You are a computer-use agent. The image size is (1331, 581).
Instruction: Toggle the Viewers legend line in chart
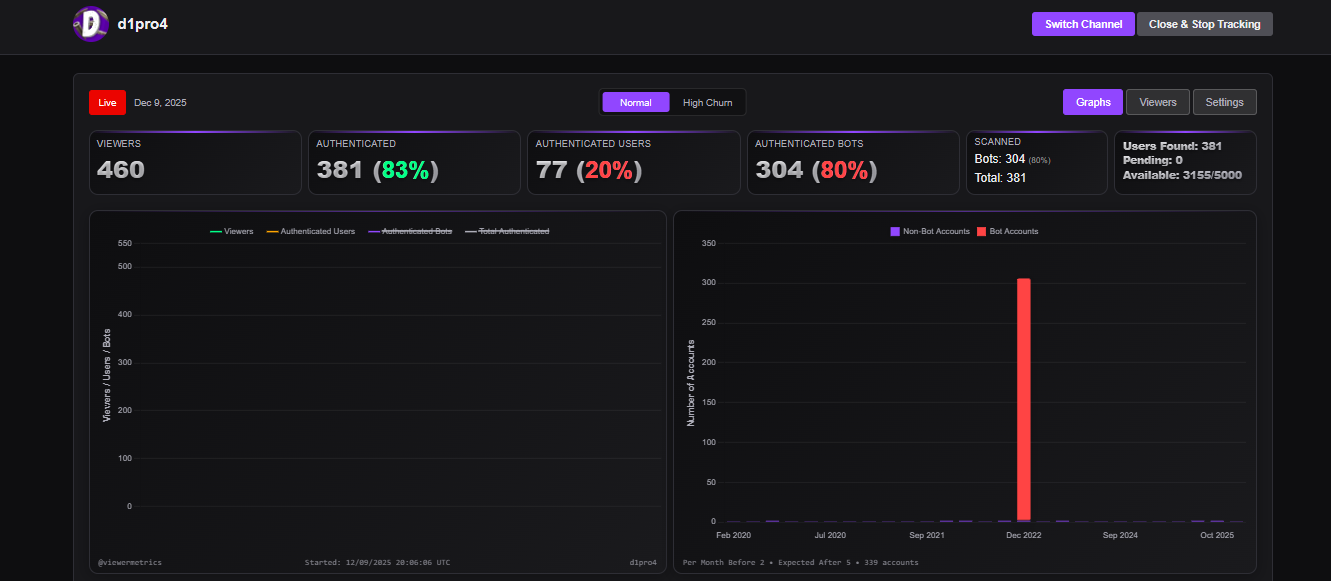(231, 231)
